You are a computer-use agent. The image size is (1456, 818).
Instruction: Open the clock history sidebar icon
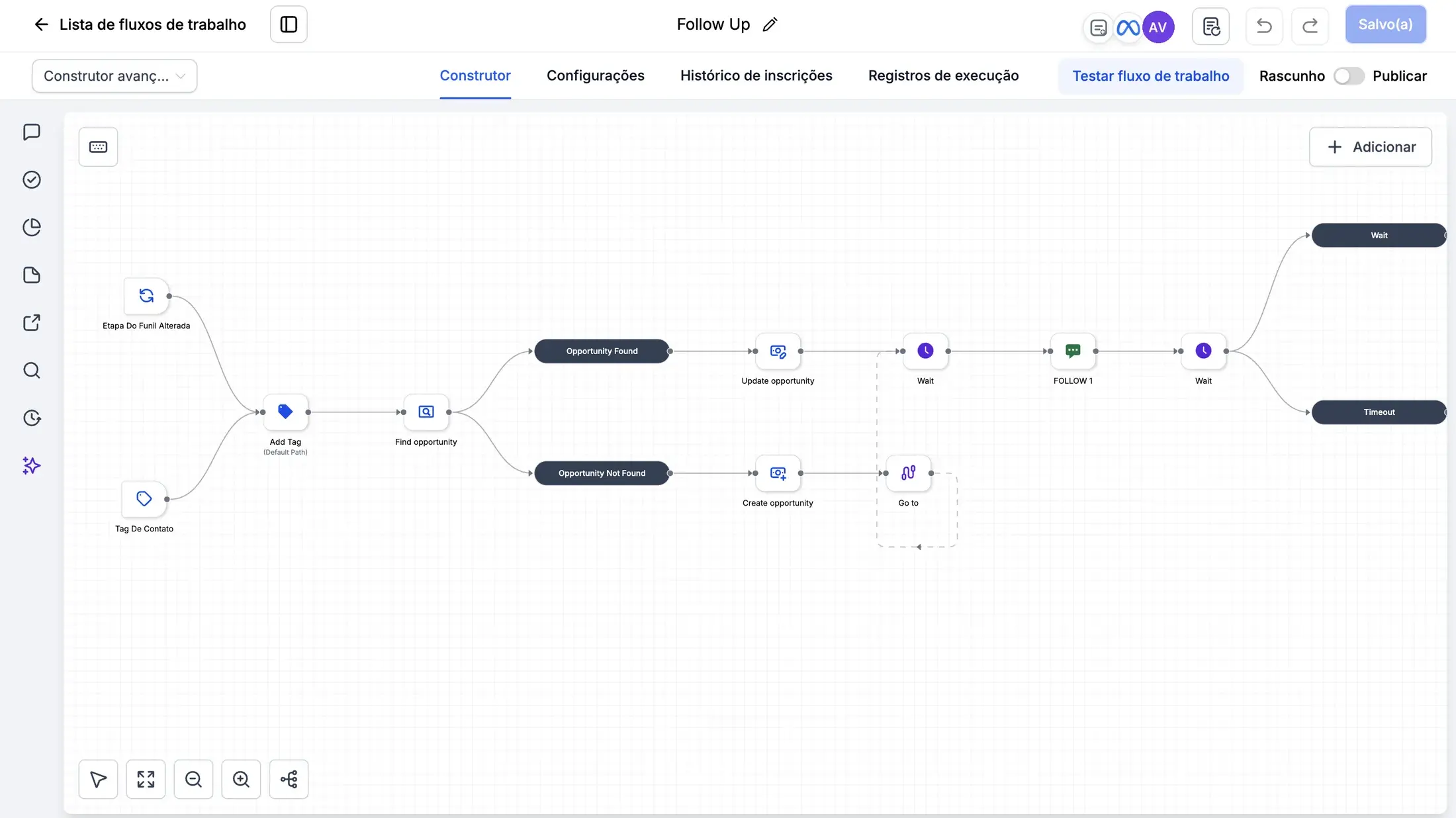(x=32, y=418)
